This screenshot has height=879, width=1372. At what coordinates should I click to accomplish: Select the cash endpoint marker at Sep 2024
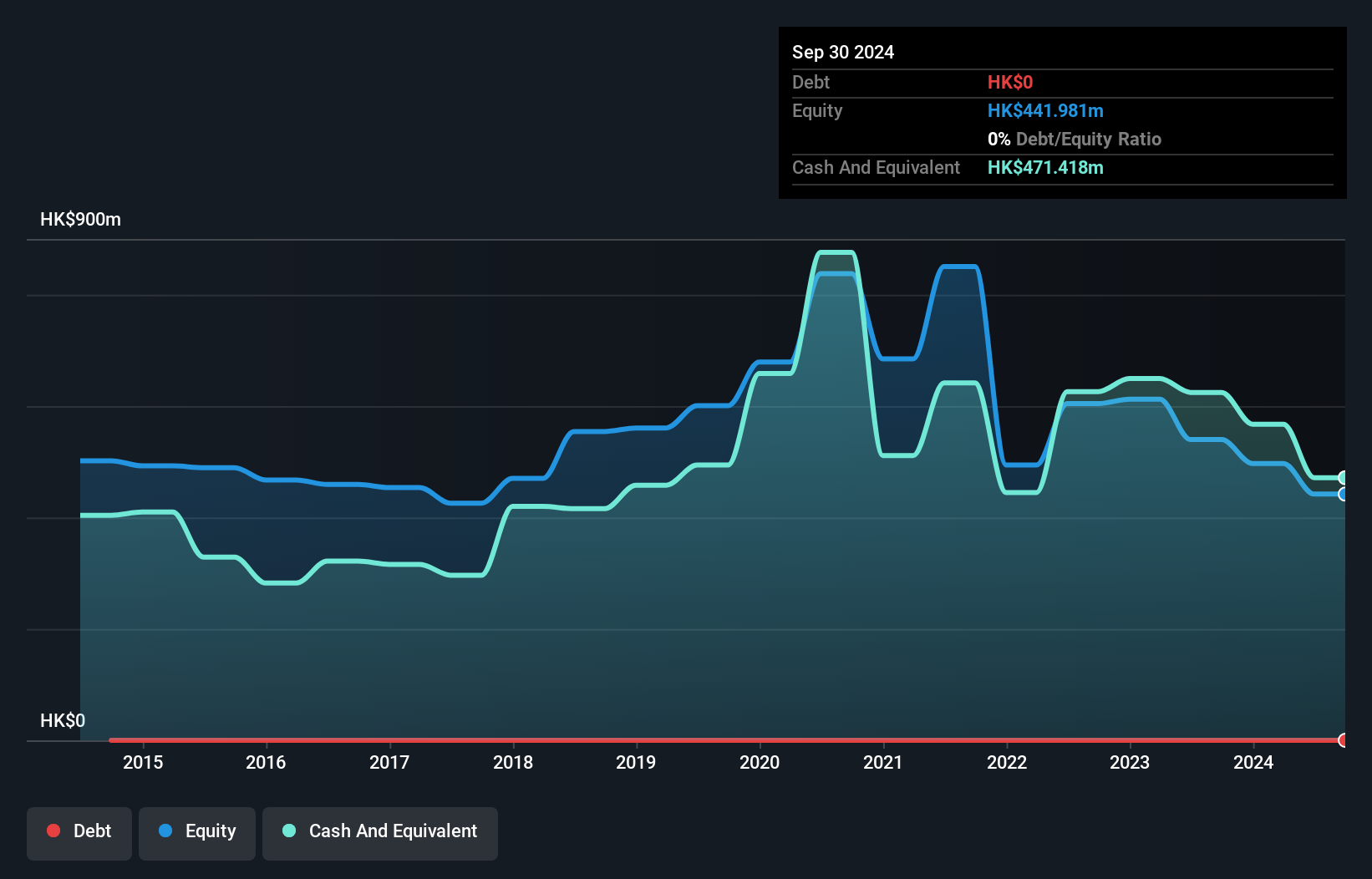1343,478
